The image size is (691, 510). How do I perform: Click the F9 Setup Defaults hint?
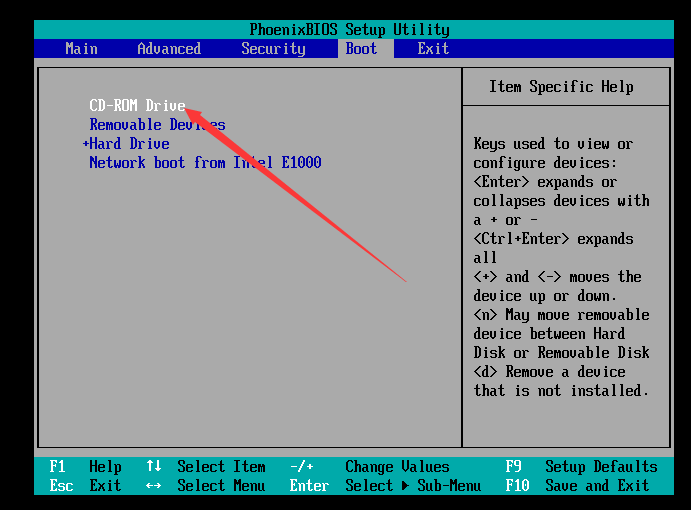pos(582,466)
